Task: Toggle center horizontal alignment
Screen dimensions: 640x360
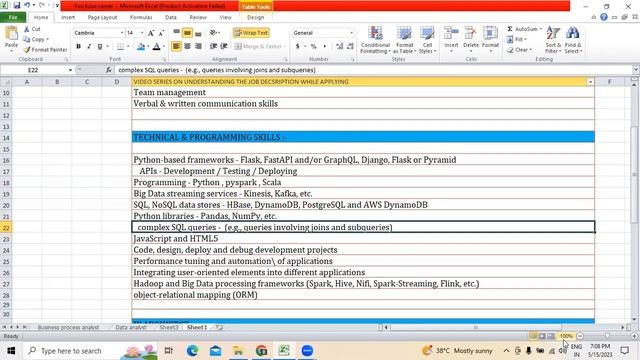Action: (x=187, y=46)
